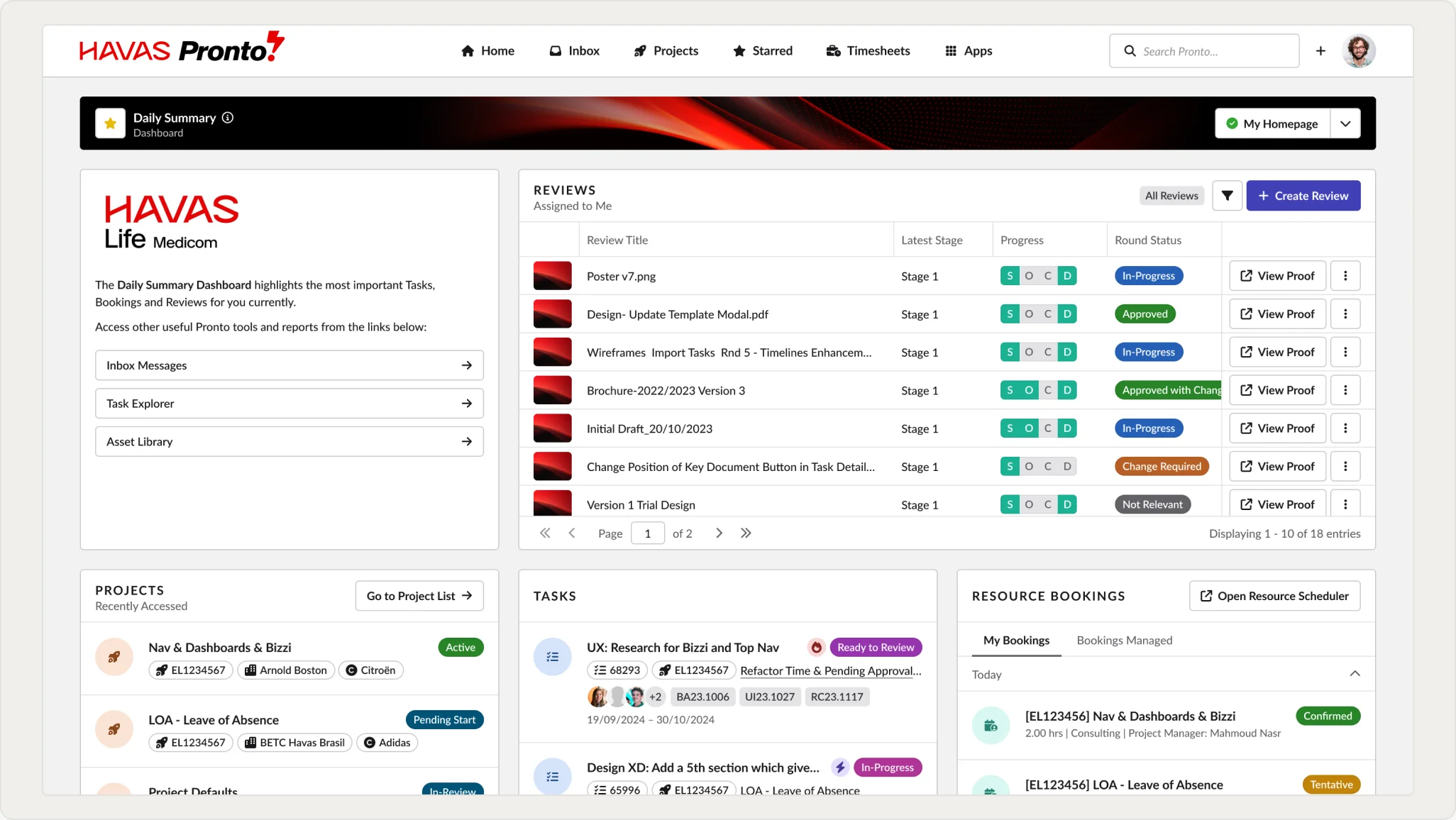This screenshot has height=820, width=1456.
Task: Click the Go to Project List button
Action: tap(419, 596)
